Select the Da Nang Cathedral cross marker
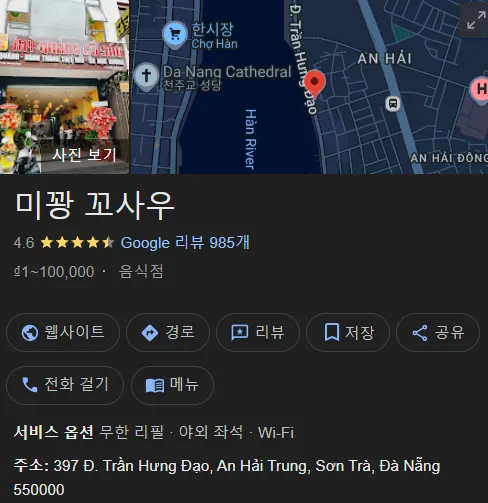Viewport: 488px width, 503px height. (x=146, y=76)
